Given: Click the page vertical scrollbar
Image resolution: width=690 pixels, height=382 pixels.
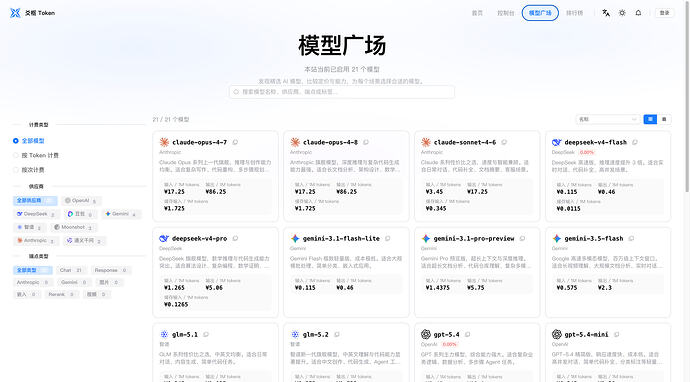Looking at the screenshot, I should 687,97.
